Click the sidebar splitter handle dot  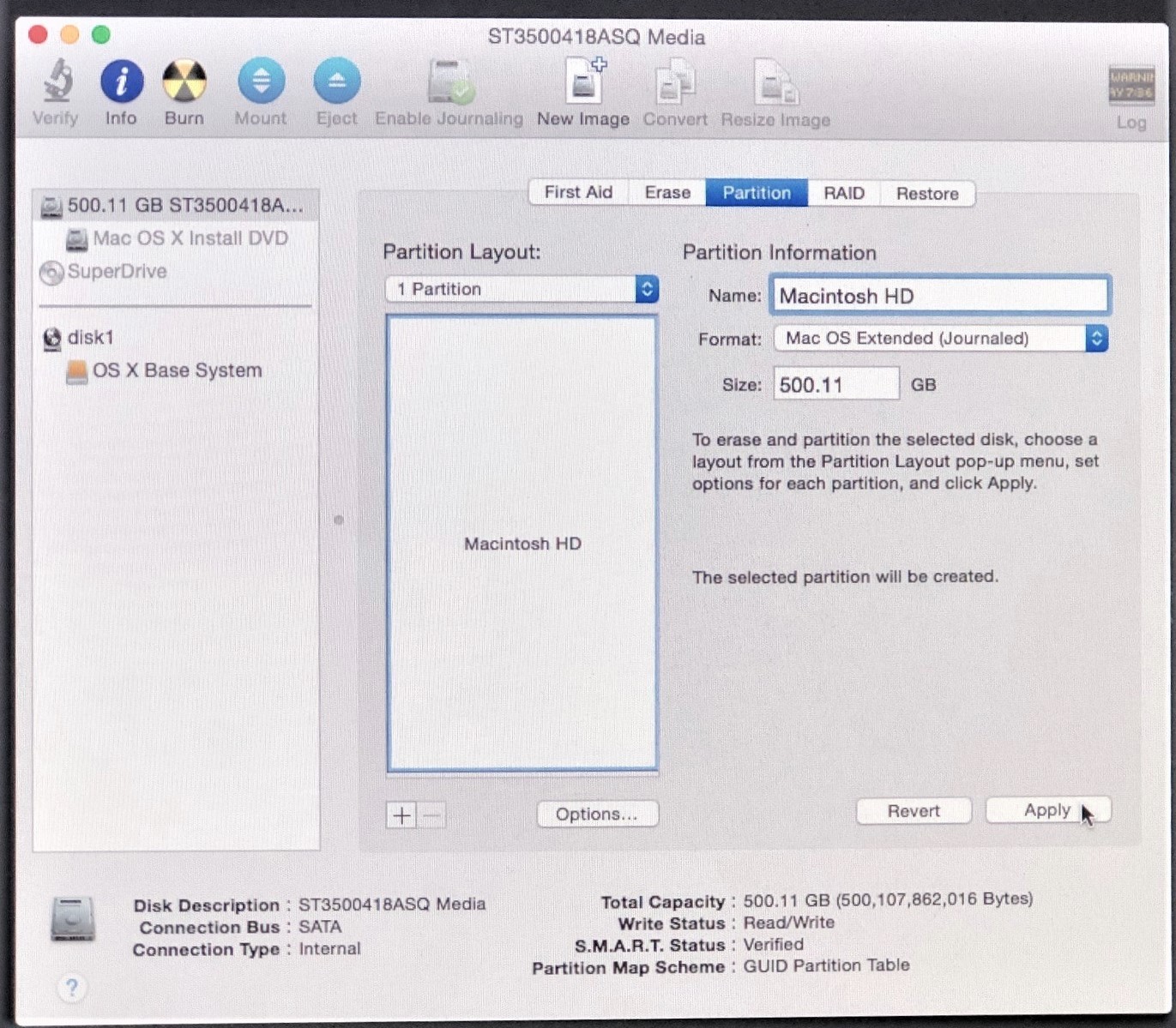point(339,520)
